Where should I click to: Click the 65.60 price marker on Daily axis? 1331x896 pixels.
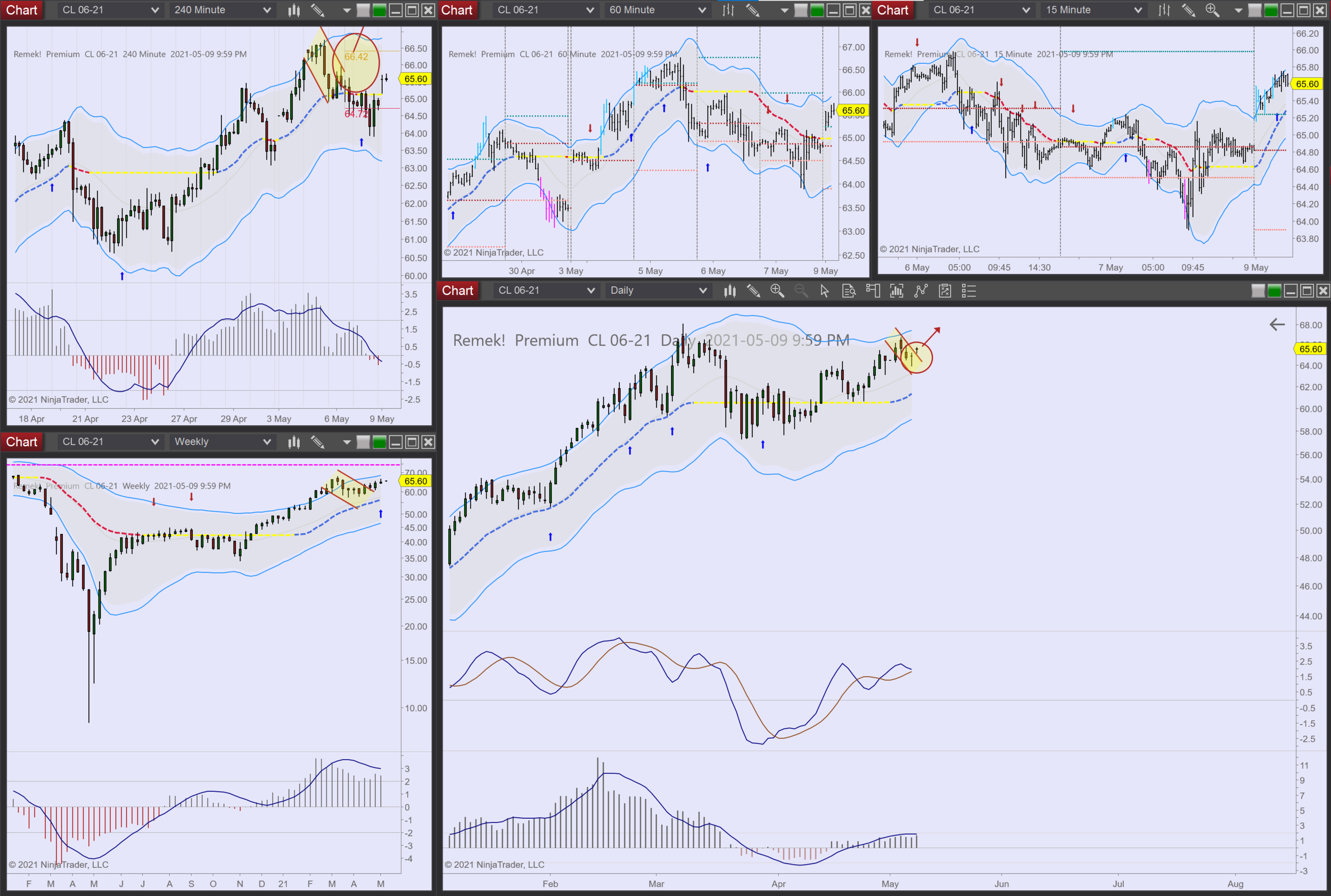(x=1310, y=349)
